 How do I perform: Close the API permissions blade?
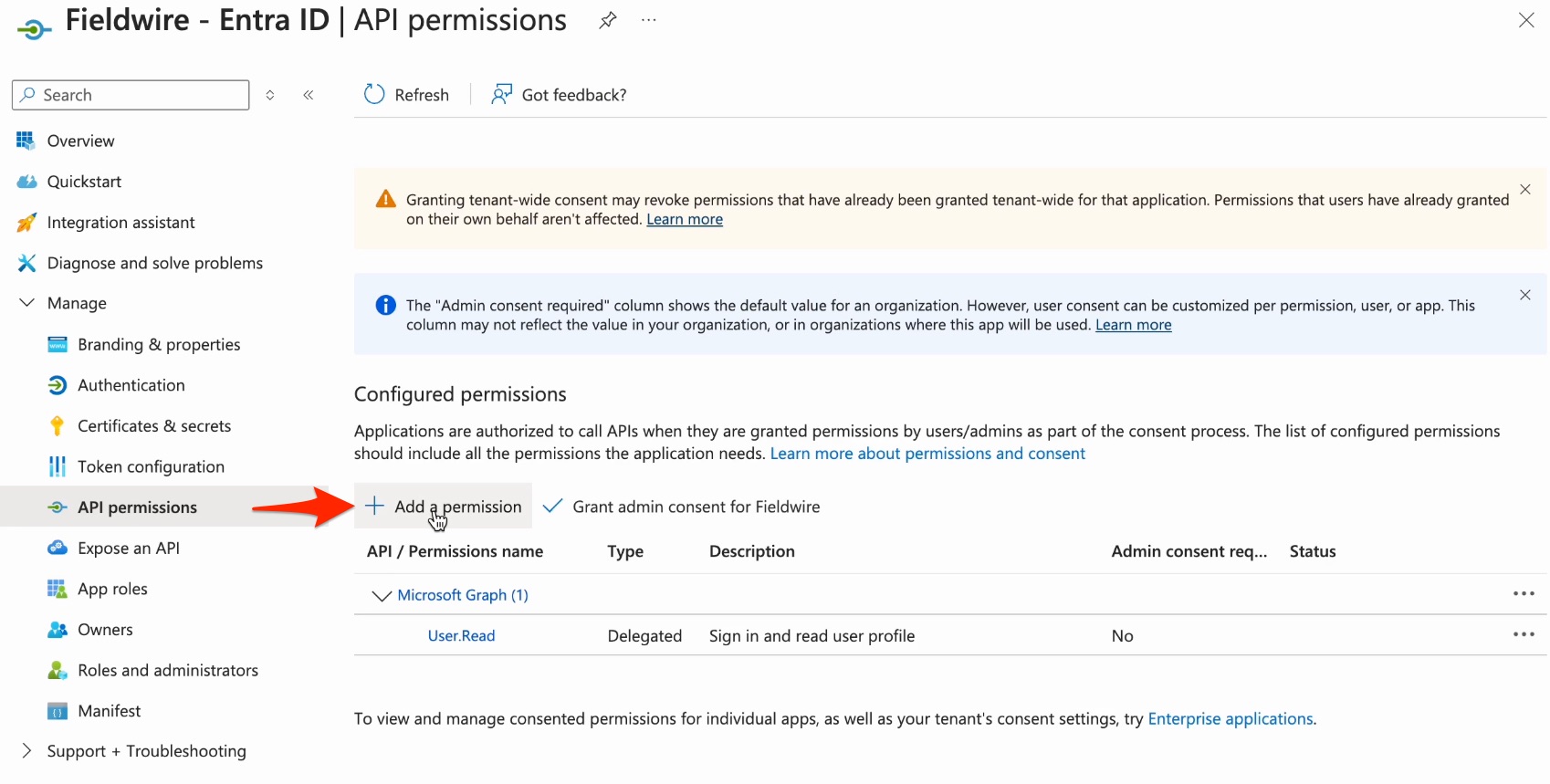pyautogui.click(x=1526, y=20)
